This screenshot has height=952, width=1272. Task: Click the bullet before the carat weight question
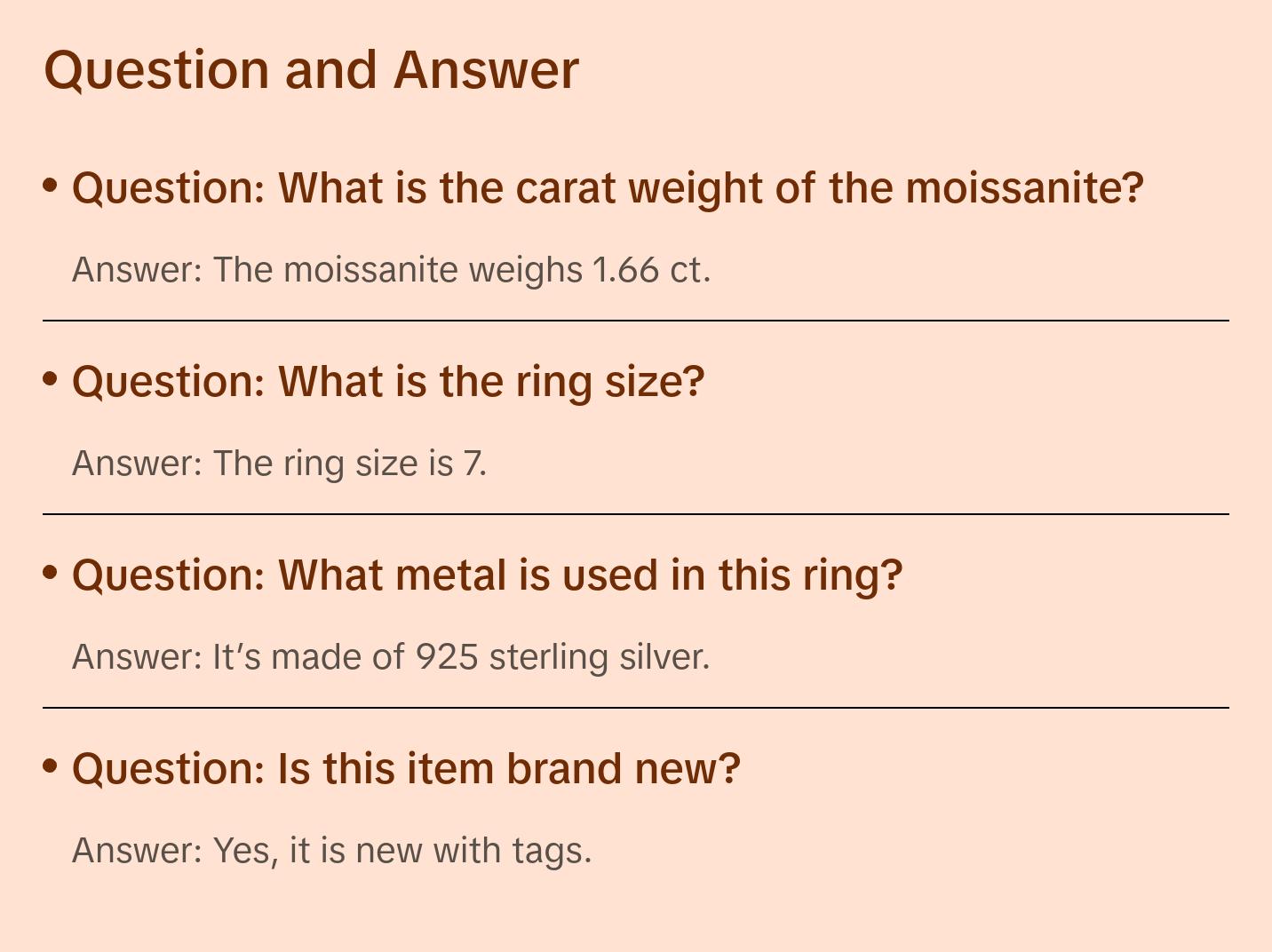point(51,186)
